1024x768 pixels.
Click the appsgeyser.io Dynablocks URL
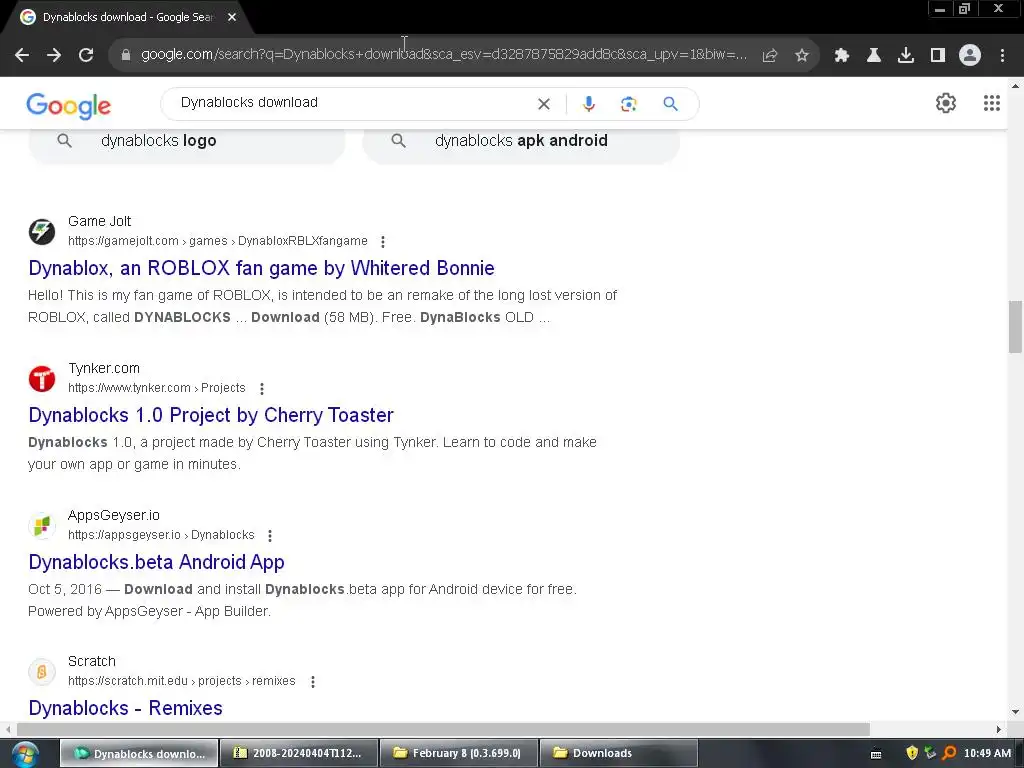(161, 535)
